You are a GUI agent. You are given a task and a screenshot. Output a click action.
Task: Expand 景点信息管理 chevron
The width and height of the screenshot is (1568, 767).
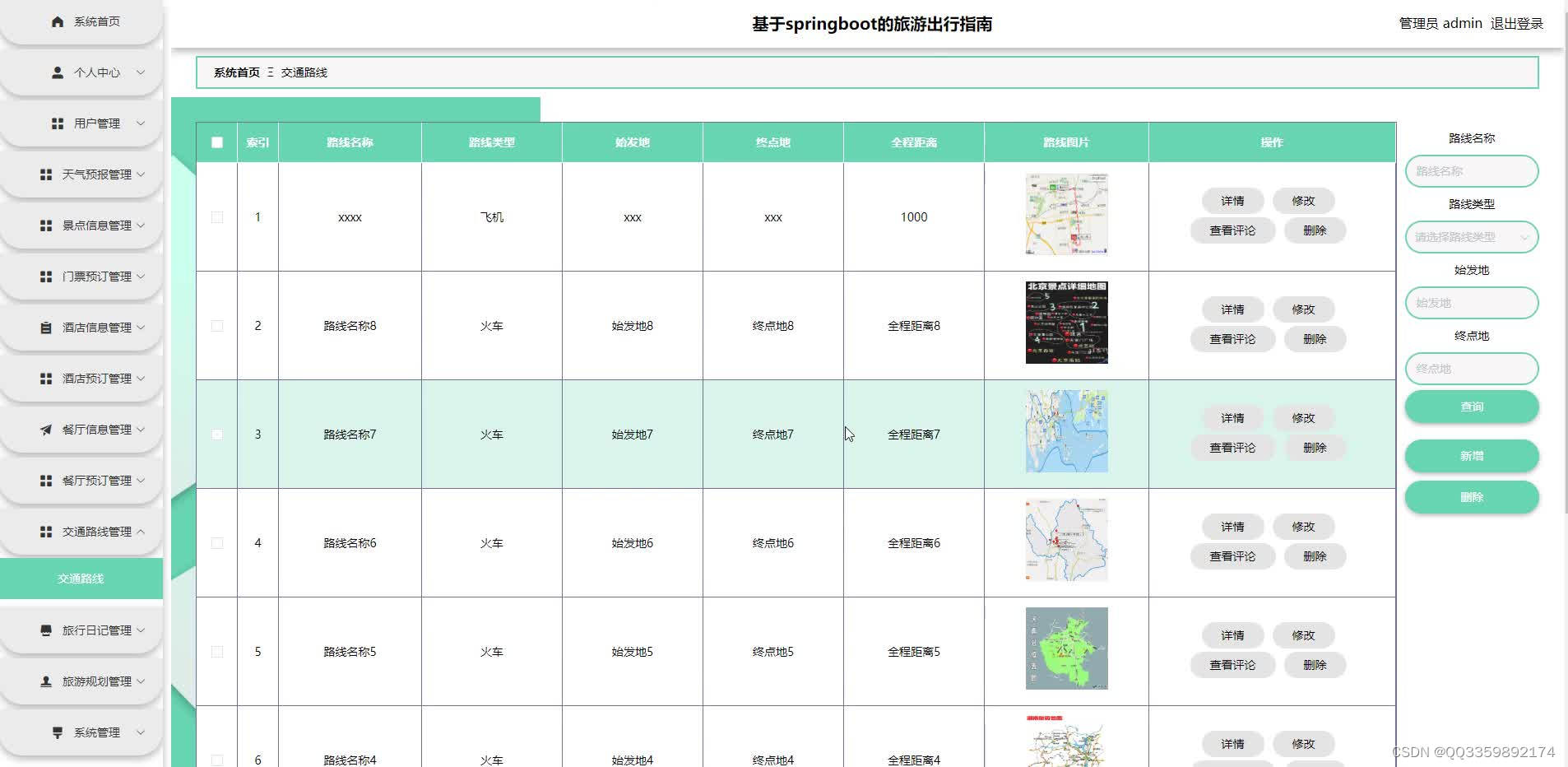[x=141, y=225]
